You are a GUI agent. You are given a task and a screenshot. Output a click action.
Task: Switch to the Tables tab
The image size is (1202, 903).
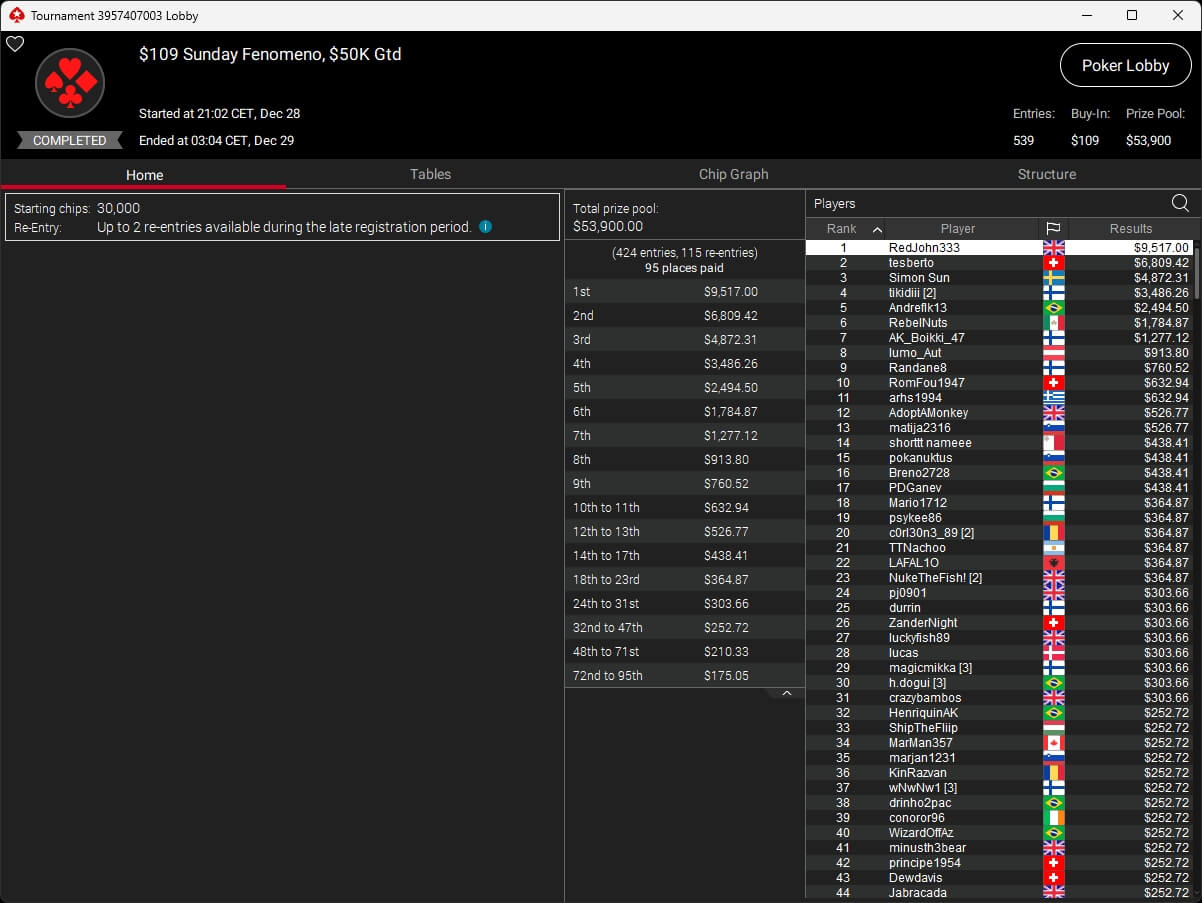430,174
